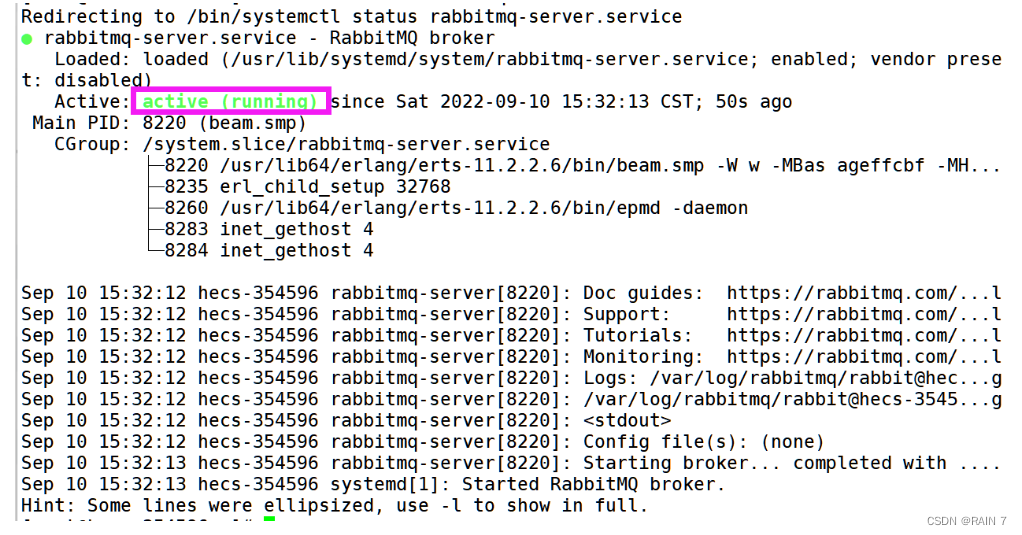1022x535 pixels.
Task: Select the "/var/log/rabbitmq/rabbit@hecs-3545...g" log path
Action: coord(792,399)
